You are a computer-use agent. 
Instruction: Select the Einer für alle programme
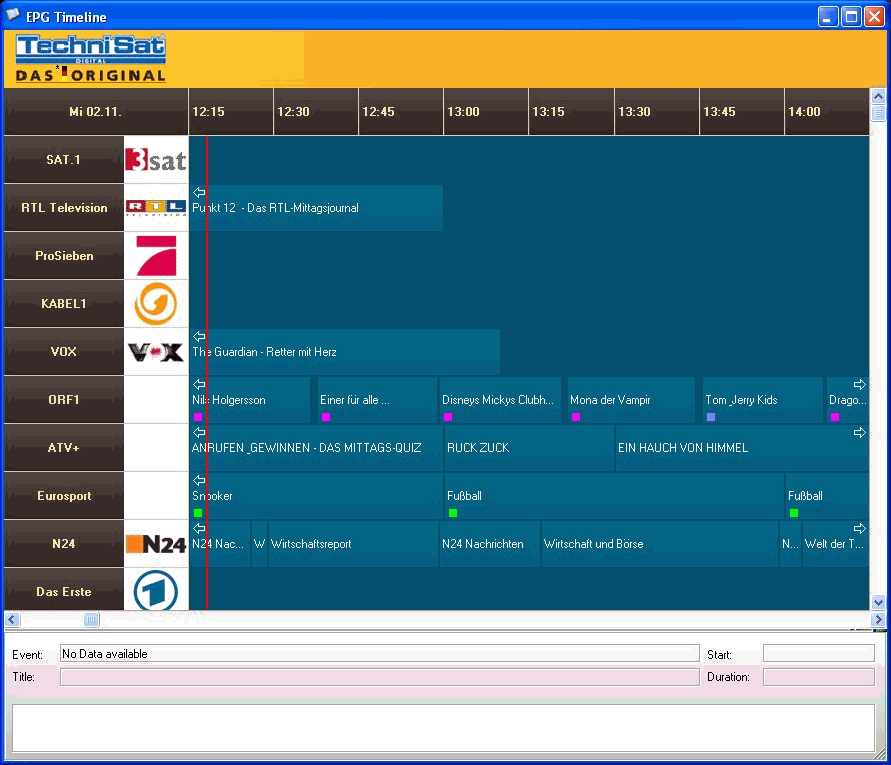pos(377,400)
